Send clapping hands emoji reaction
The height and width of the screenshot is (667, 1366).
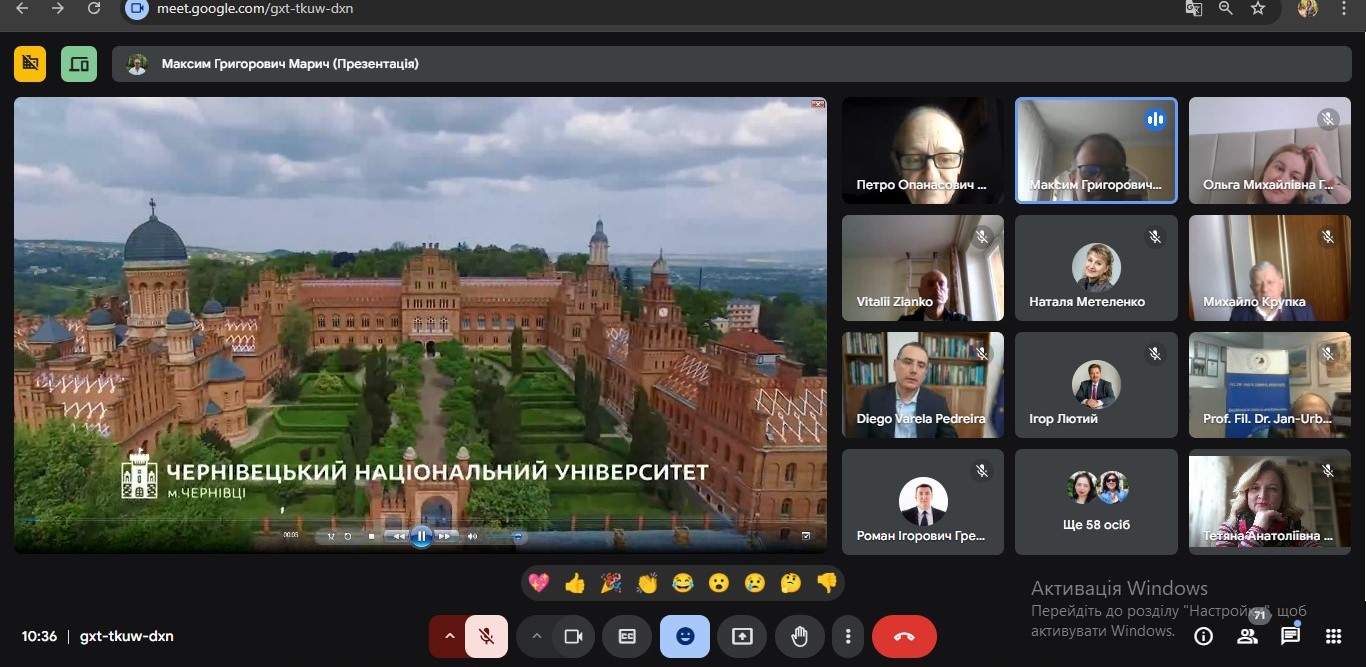click(x=647, y=583)
